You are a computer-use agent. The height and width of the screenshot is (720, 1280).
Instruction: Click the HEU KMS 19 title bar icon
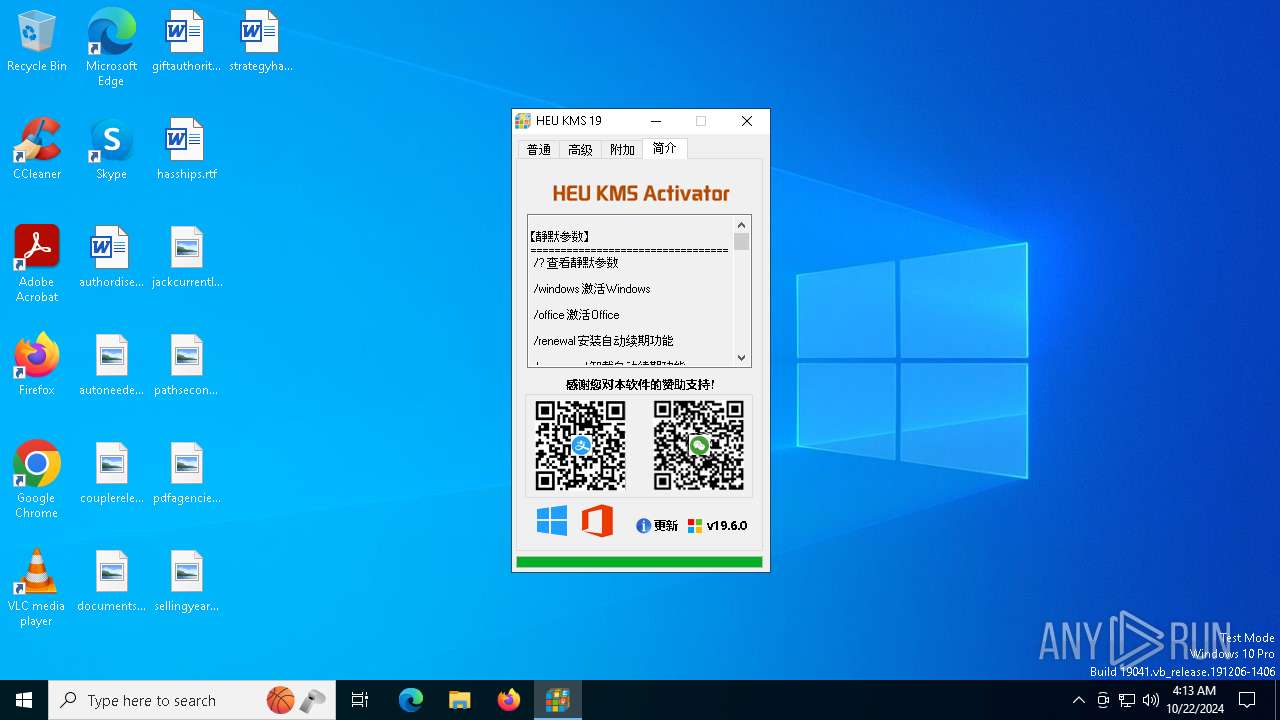pyautogui.click(x=523, y=121)
